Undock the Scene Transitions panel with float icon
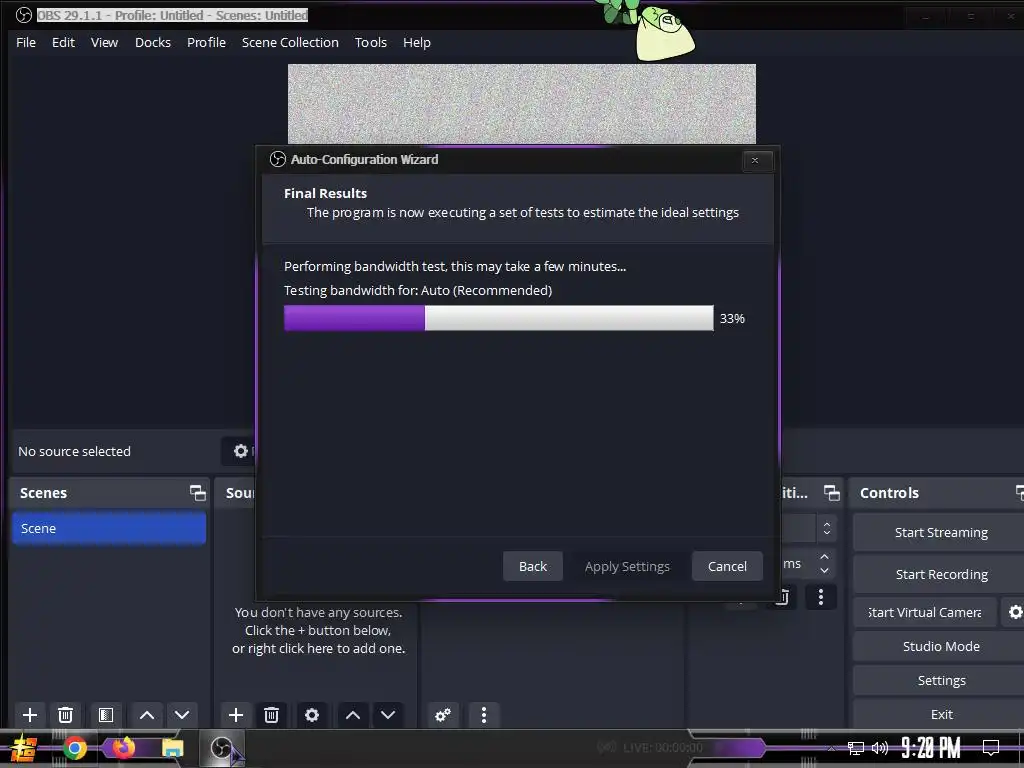Viewport: 1024px width, 768px height. [831, 493]
